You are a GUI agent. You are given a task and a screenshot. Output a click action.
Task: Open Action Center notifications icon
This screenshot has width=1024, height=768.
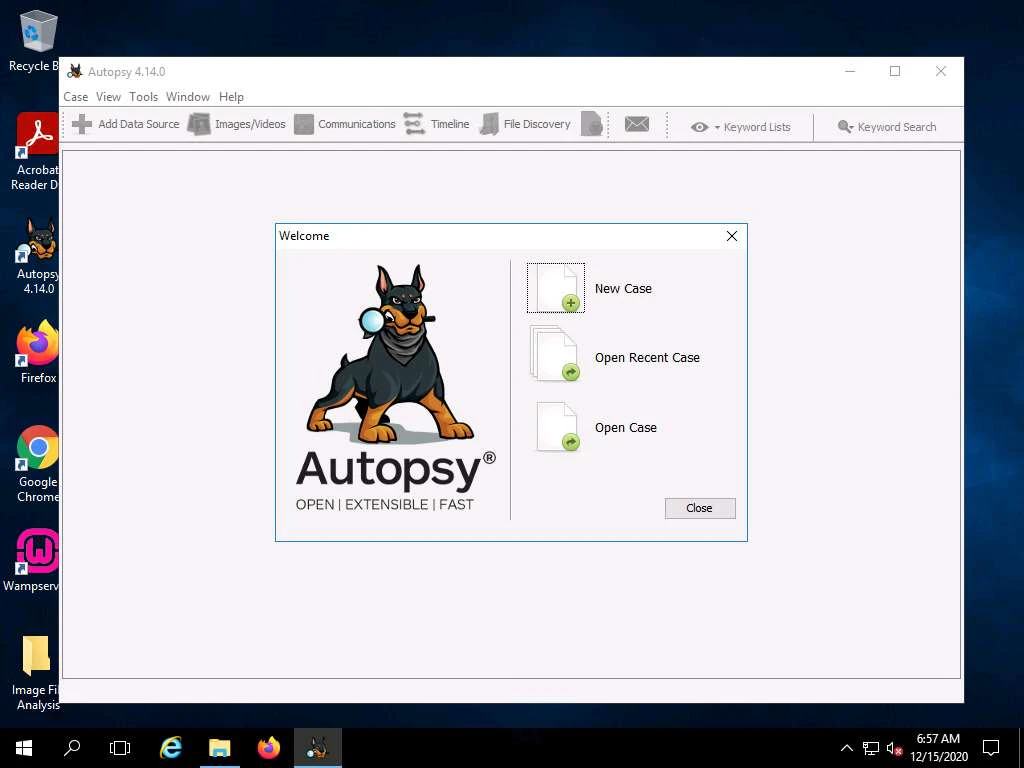pos(991,748)
